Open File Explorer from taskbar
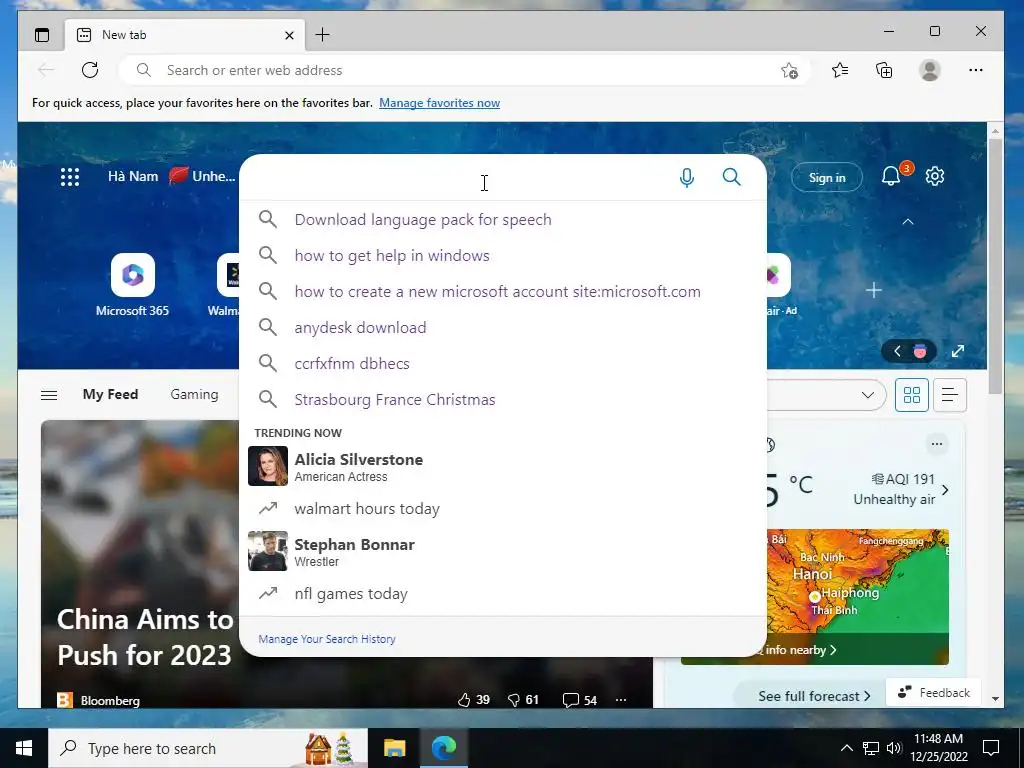 click(x=394, y=748)
